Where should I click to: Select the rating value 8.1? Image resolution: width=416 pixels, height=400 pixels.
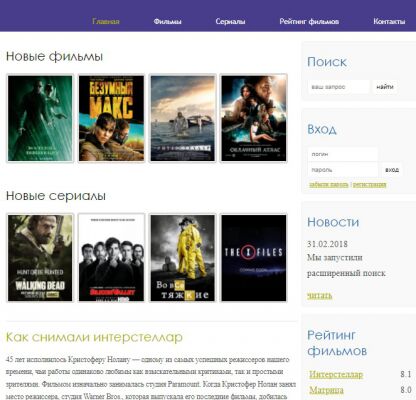click(406, 374)
